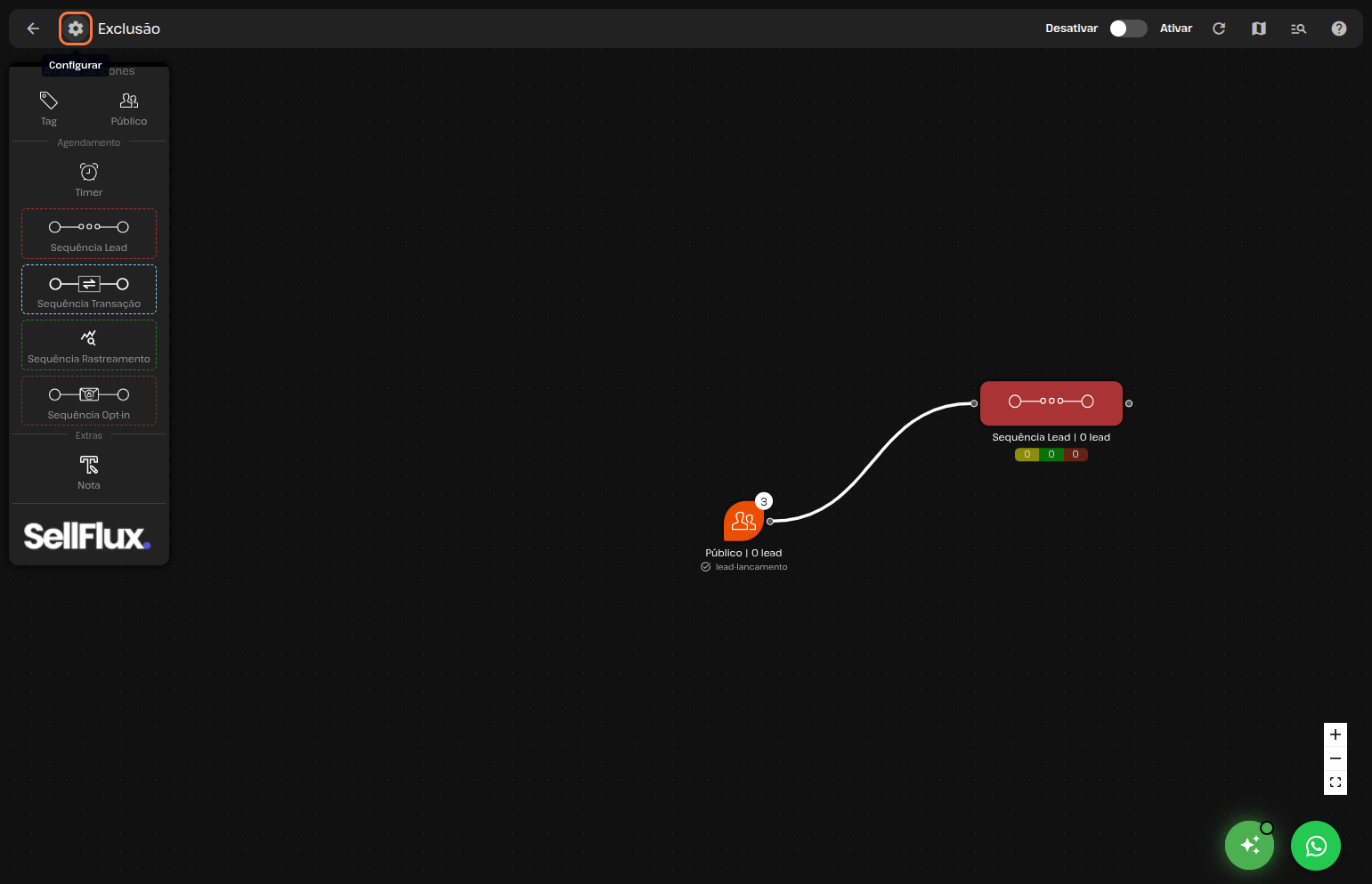Click the refresh icon in top bar

click(1219, 28)
